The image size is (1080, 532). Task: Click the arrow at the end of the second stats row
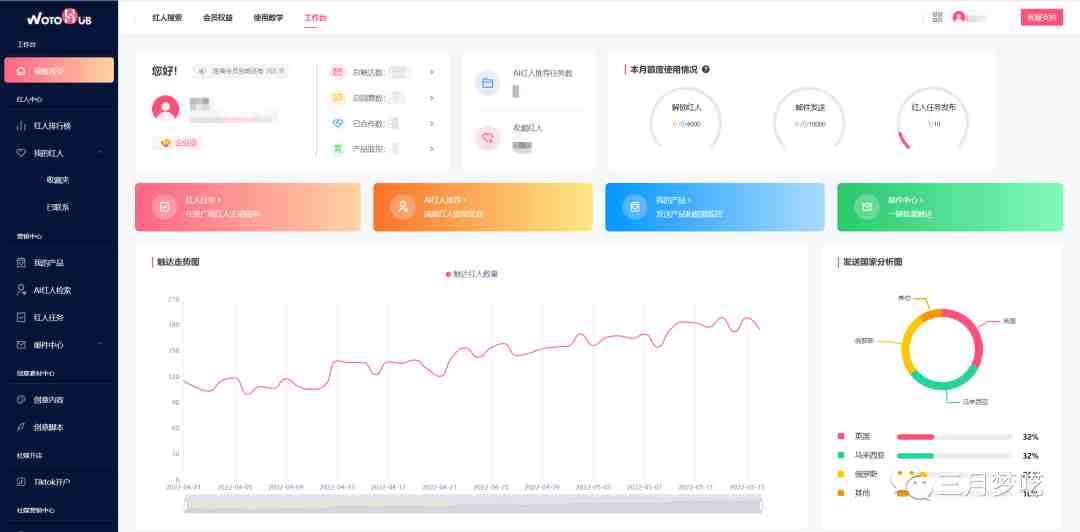pyautogui.click(x=432, y=98)
